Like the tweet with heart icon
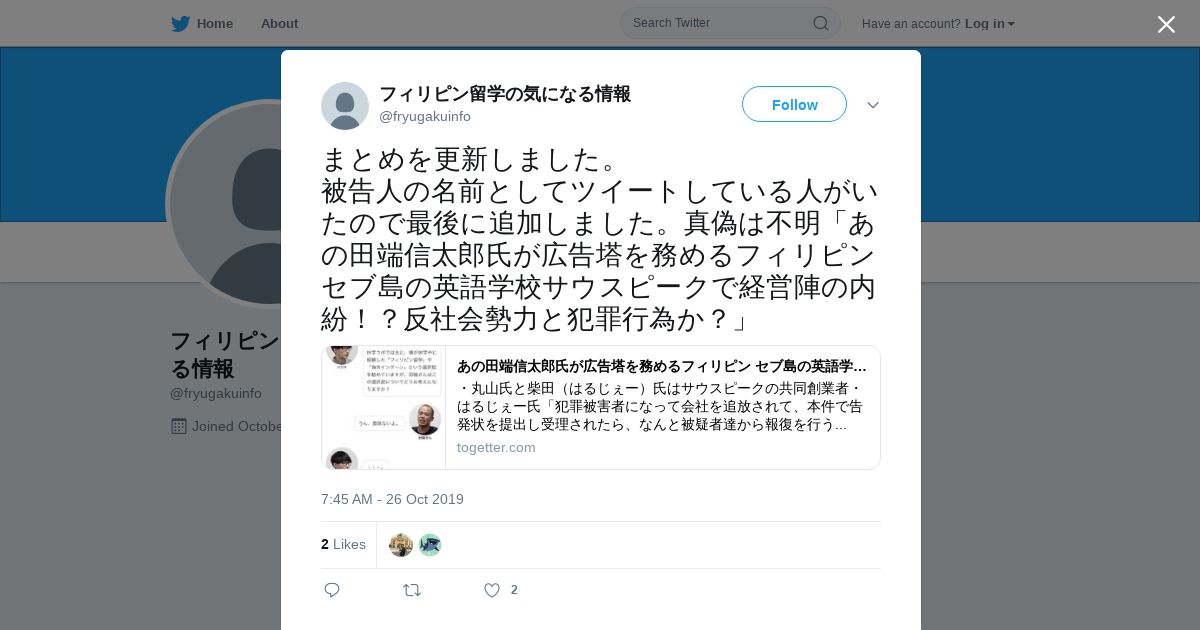The image size is (1200, 630). pos(492,590)
